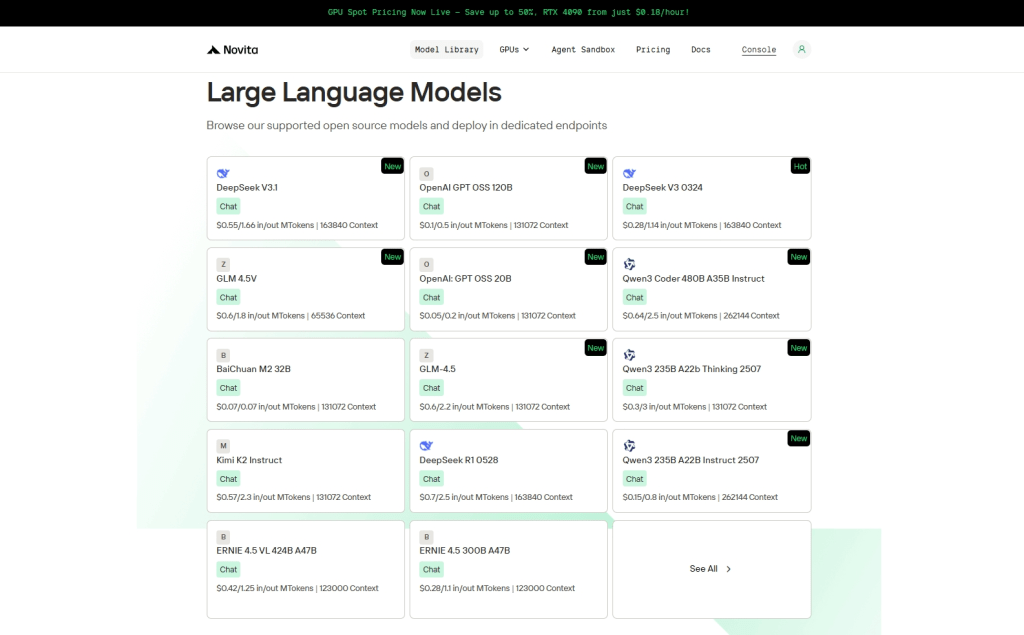The height and width of the screenshot is (635, 1024).
Task: Click the GLM 4.5V letter icon
Action: point(223,264)
